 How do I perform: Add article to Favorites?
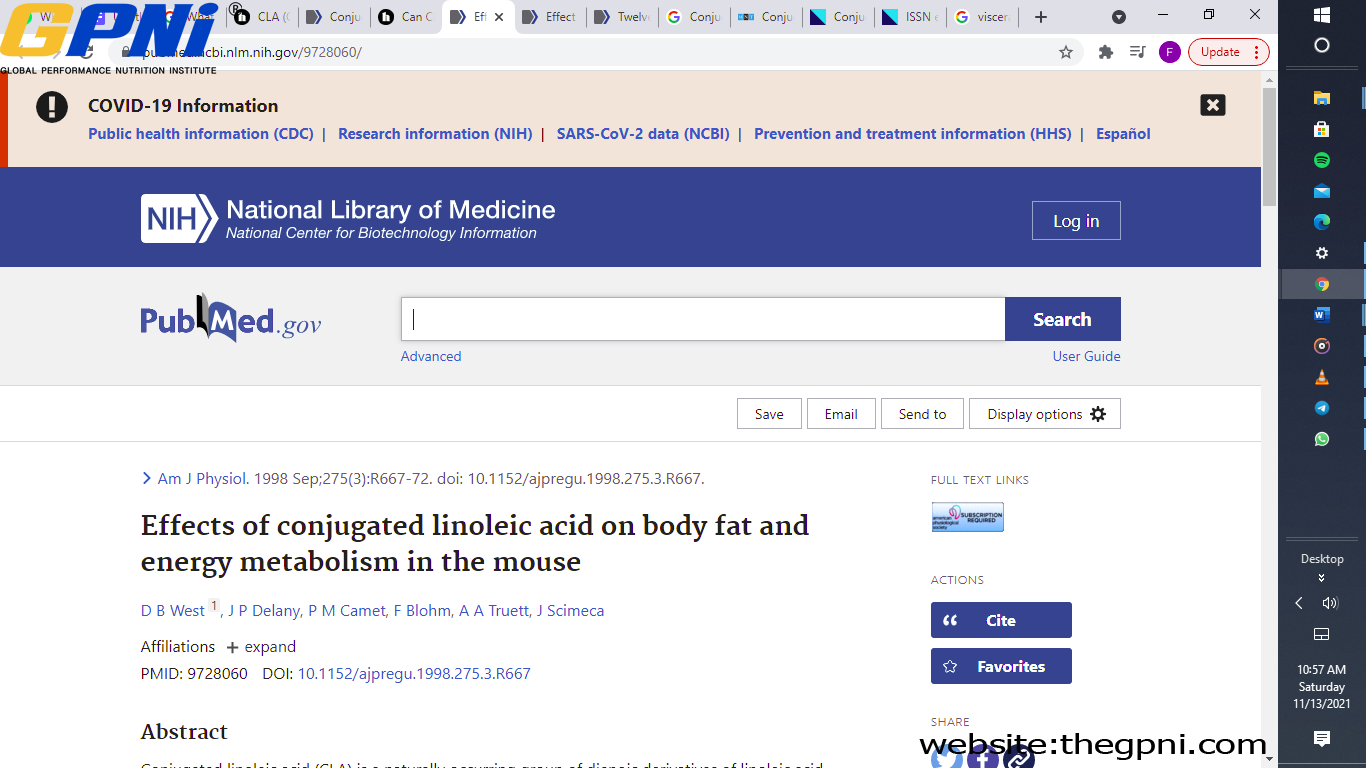click(1001, 666)
